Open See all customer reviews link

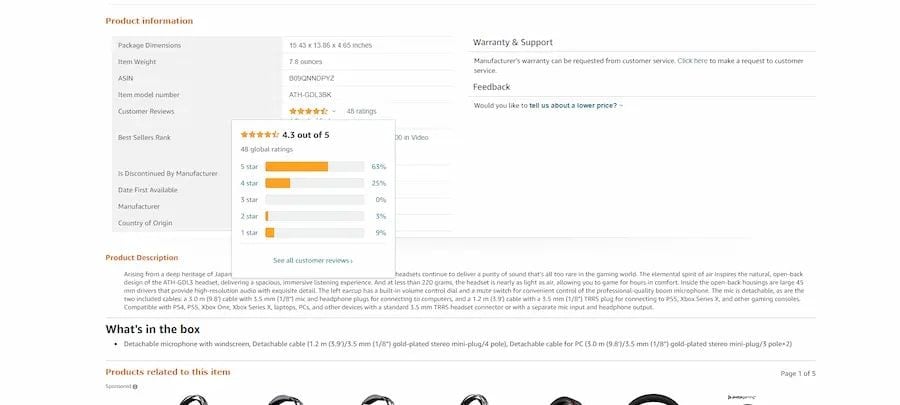313,260
